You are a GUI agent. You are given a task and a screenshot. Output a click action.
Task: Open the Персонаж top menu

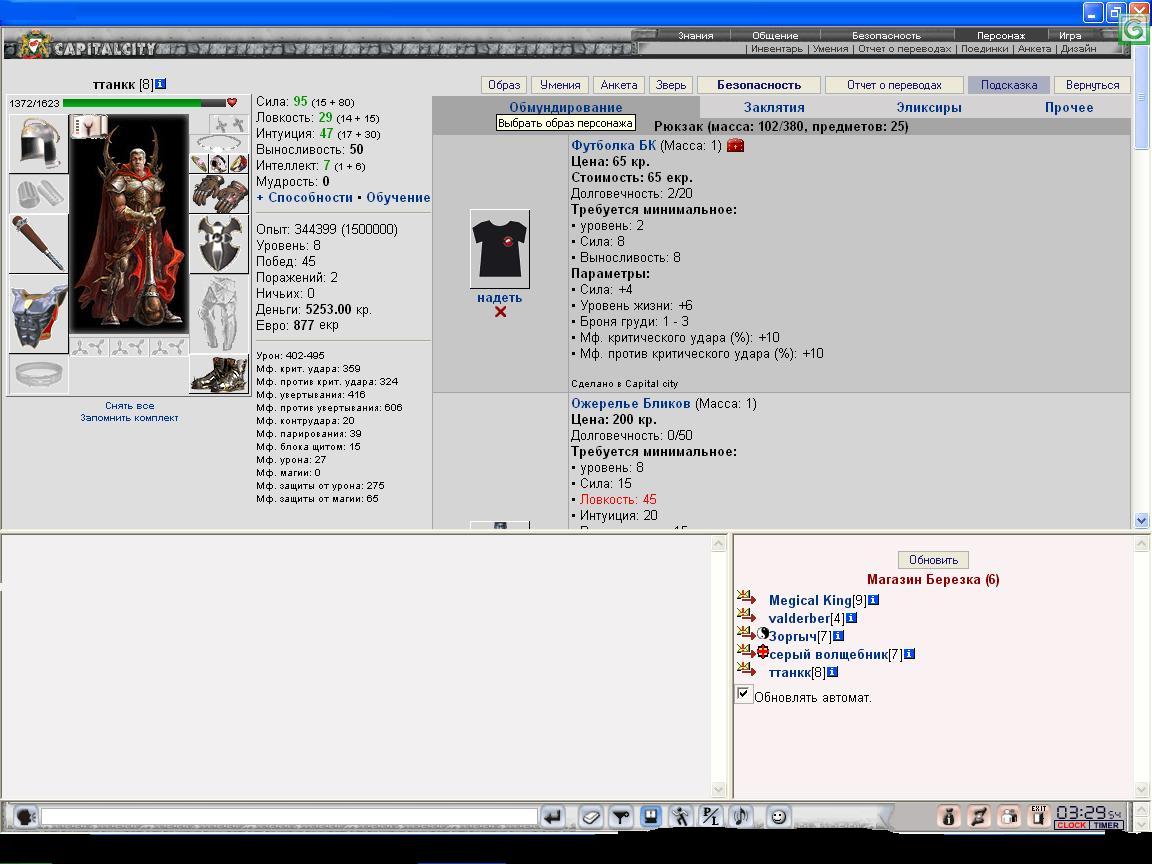(1001, 35)
